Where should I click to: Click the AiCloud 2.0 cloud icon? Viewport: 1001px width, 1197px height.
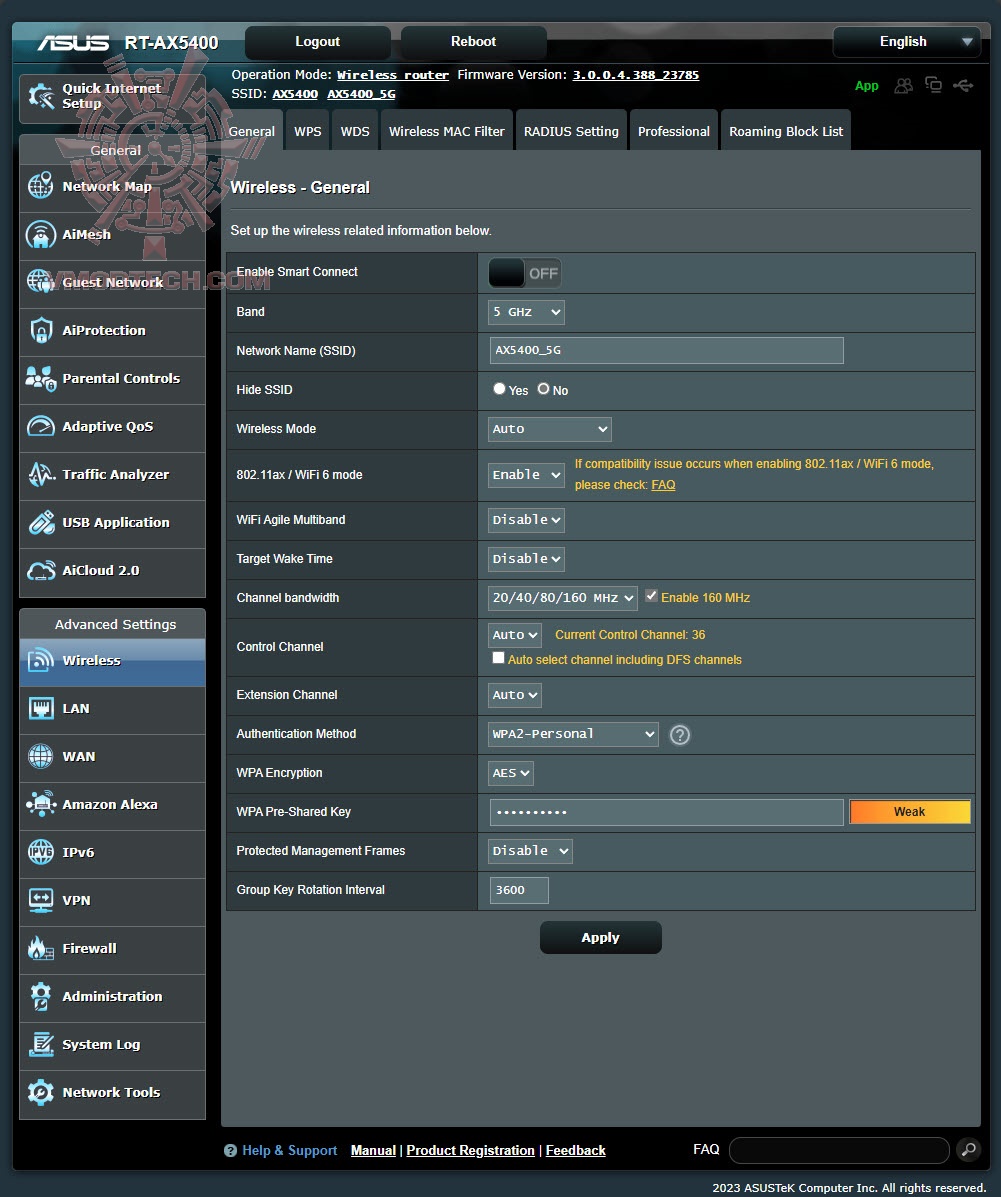pos(40,570)
